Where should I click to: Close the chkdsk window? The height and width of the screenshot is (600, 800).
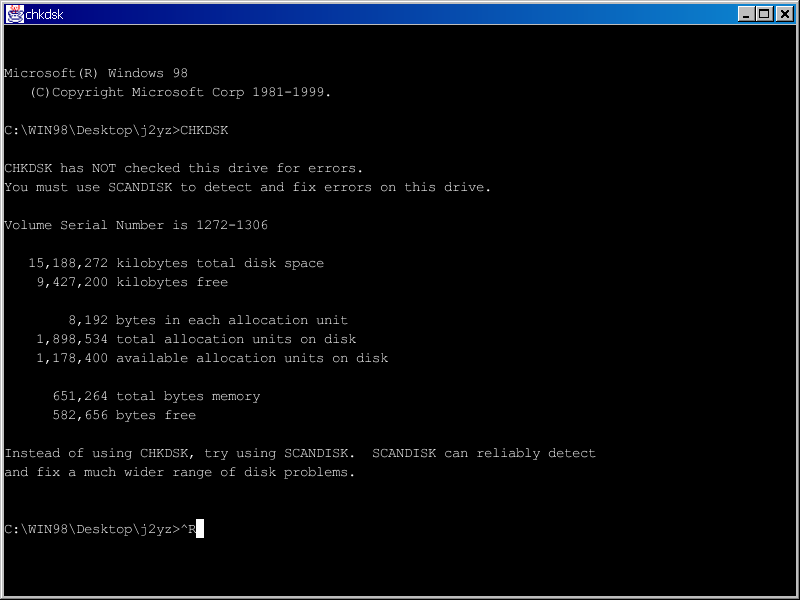pyautogui.click(x=783, y=13)
